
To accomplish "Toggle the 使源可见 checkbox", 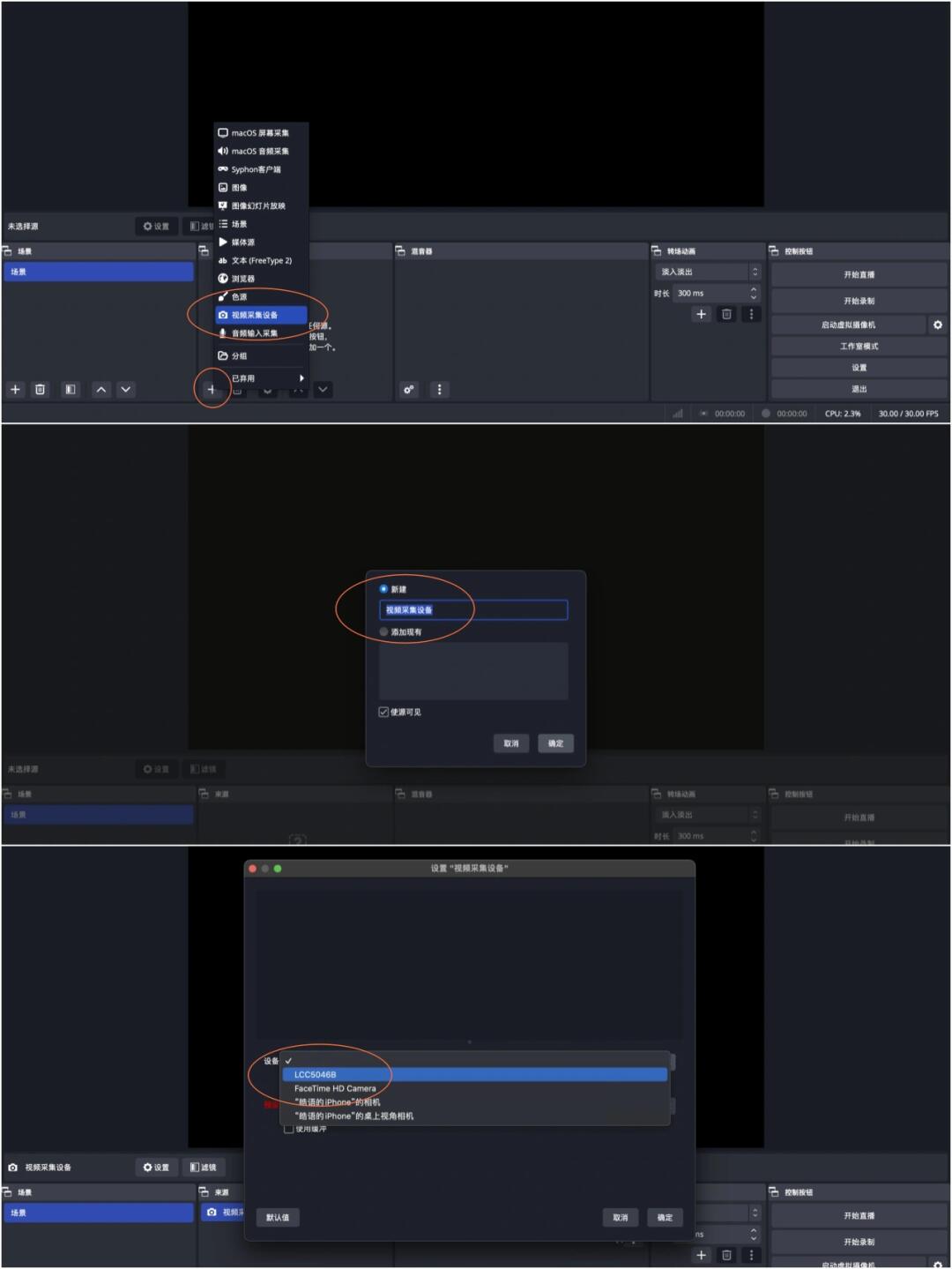I will pos(383,712).
